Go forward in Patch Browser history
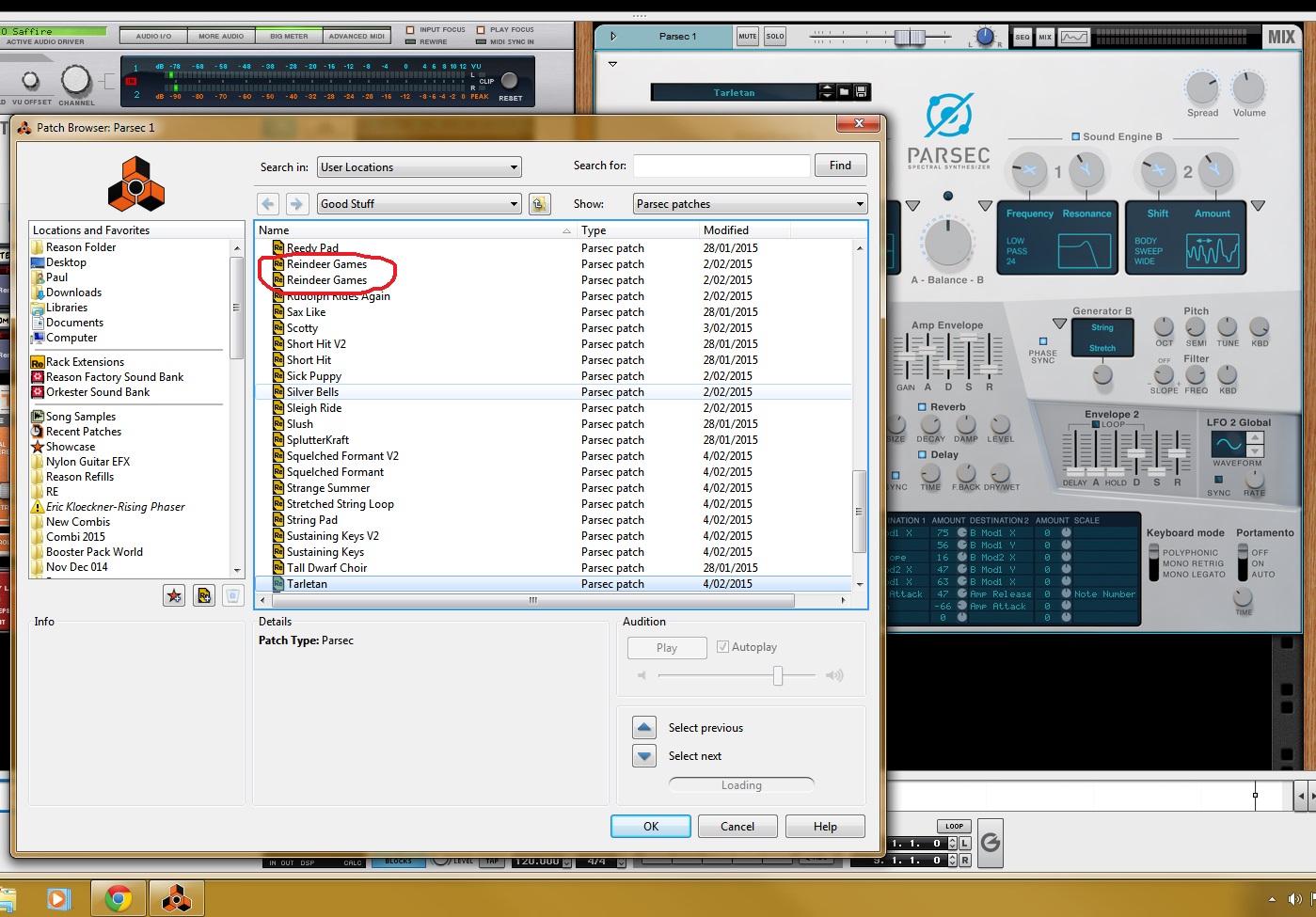Image resolution: width=1316 pixels, height=917 pixels. 296,204
